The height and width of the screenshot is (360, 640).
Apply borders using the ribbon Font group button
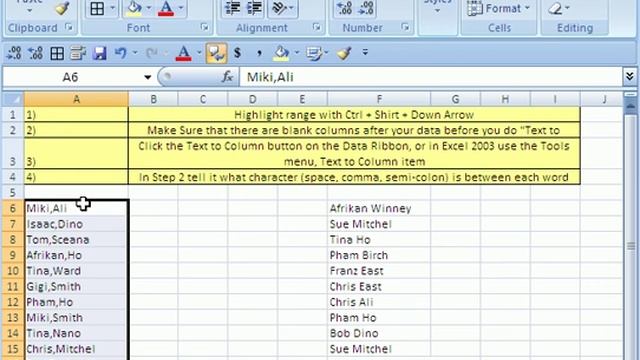point(97,8)
